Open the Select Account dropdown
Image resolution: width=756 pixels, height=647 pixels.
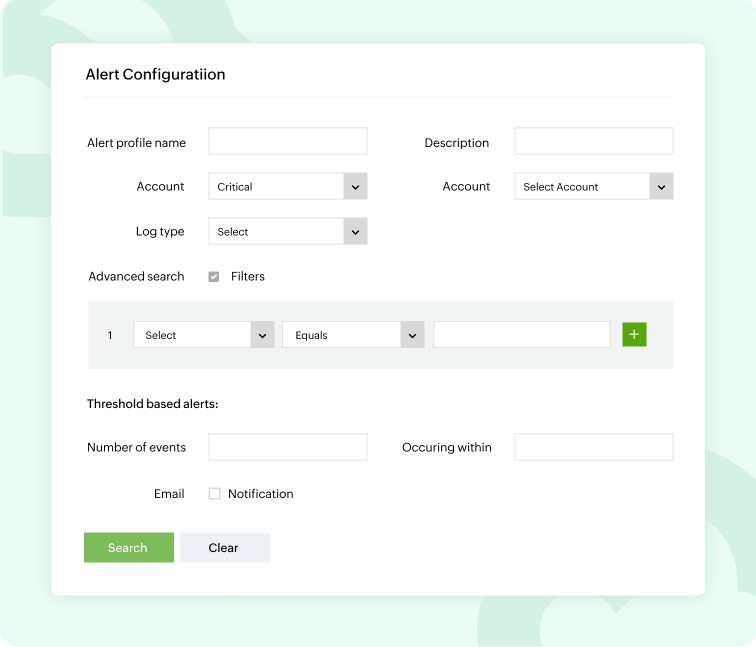pos(594,187)
